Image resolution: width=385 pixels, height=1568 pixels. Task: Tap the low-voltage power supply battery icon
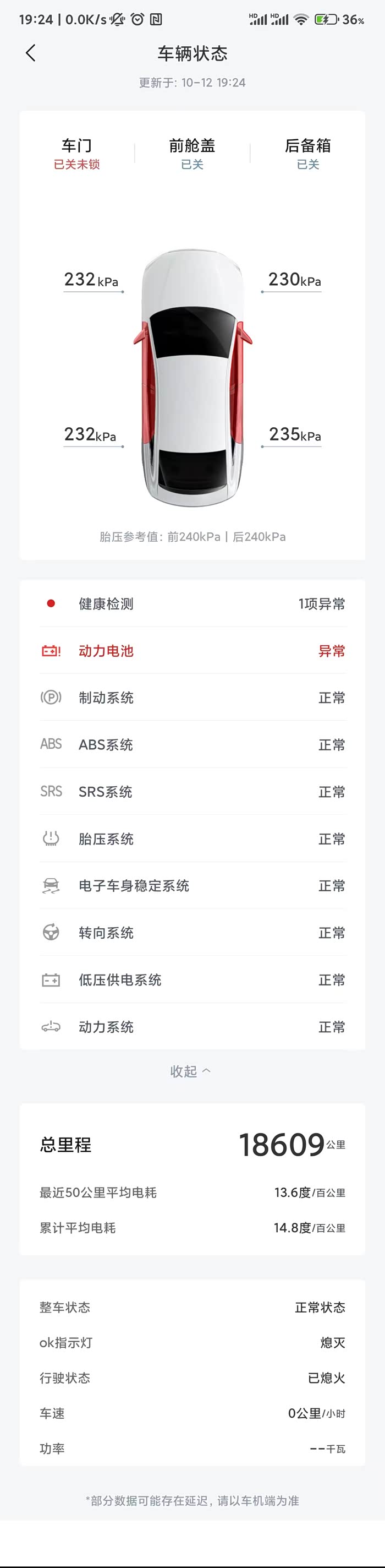point(51,980)
